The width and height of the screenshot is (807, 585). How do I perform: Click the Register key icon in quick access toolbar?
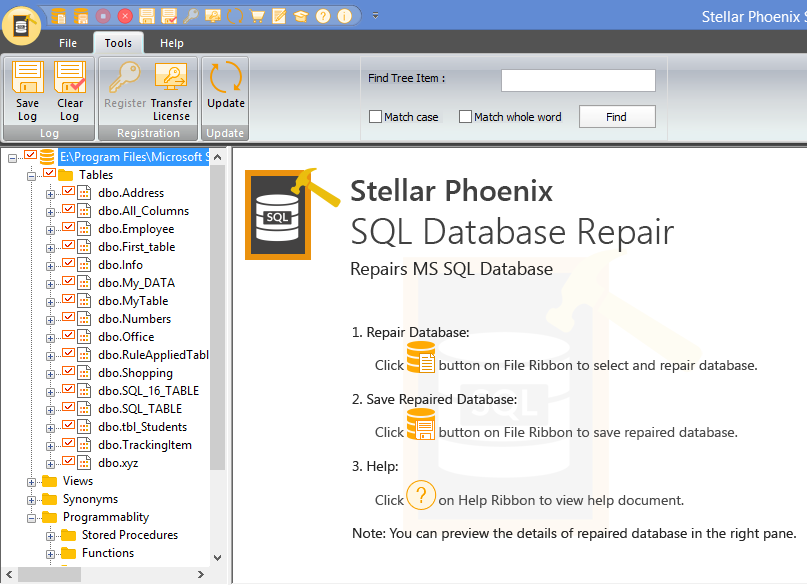click(x=191, y=16)
